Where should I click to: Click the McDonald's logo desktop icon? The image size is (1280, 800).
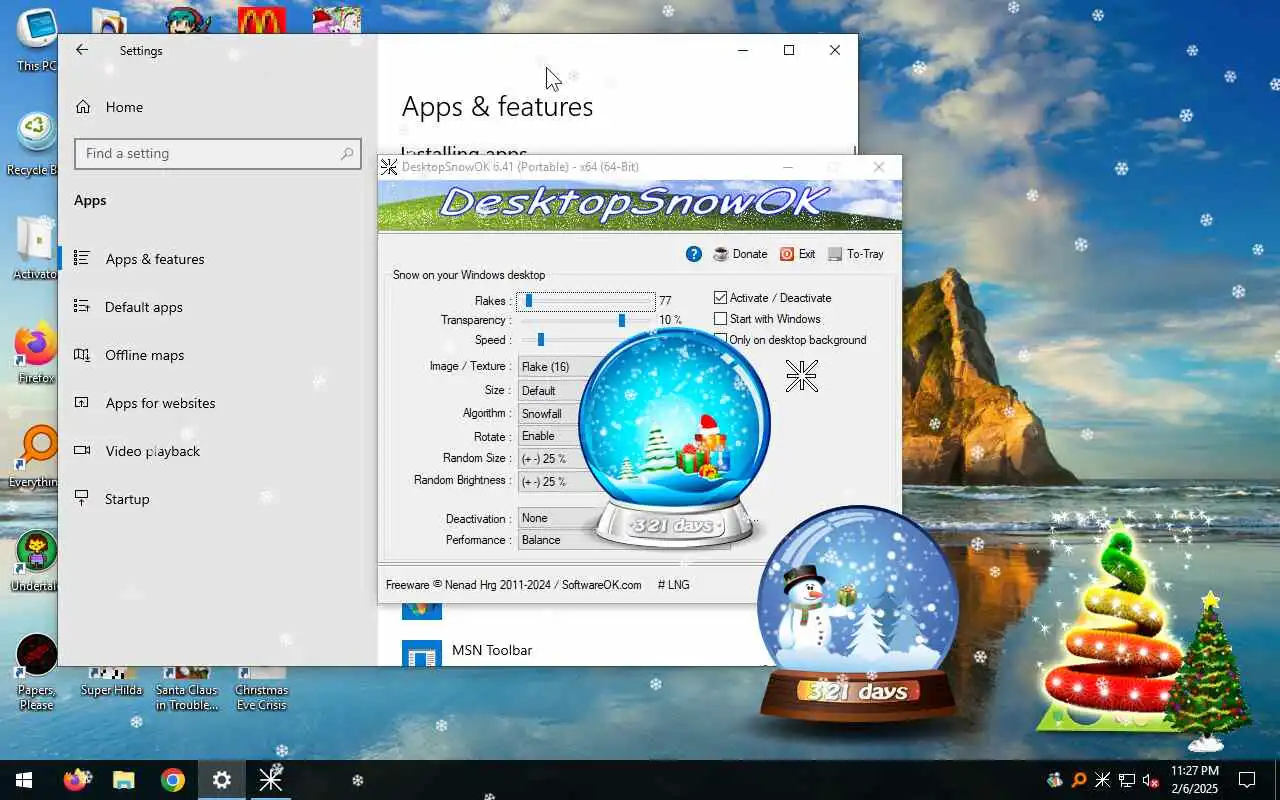click(x=262, y=20)
